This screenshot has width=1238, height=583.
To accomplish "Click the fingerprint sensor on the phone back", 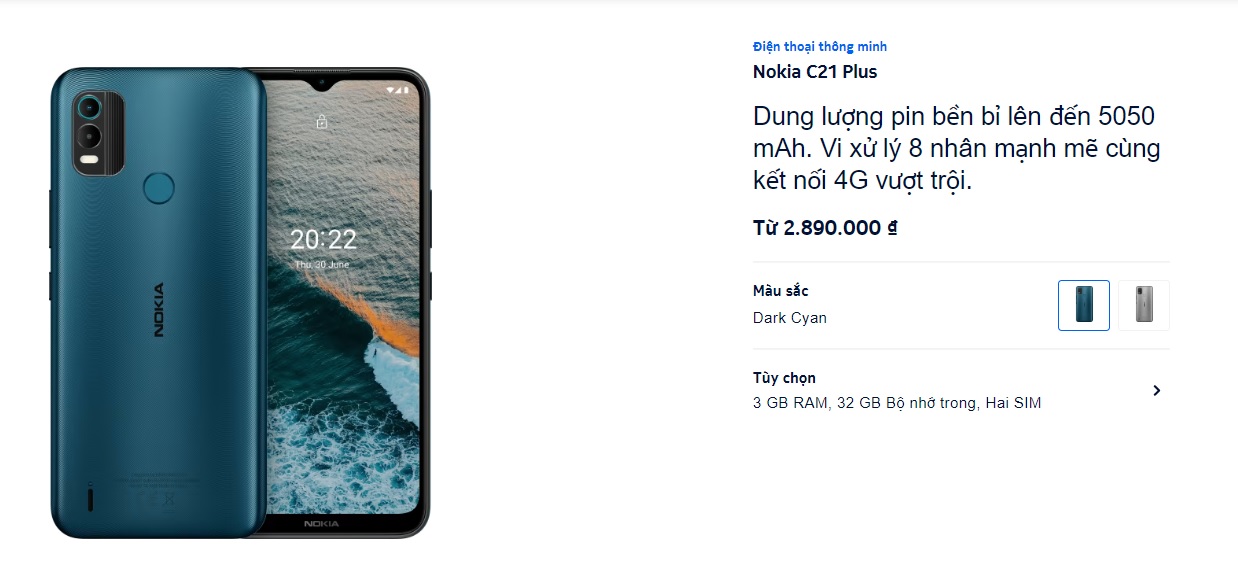I will click(x=158, y=187).
